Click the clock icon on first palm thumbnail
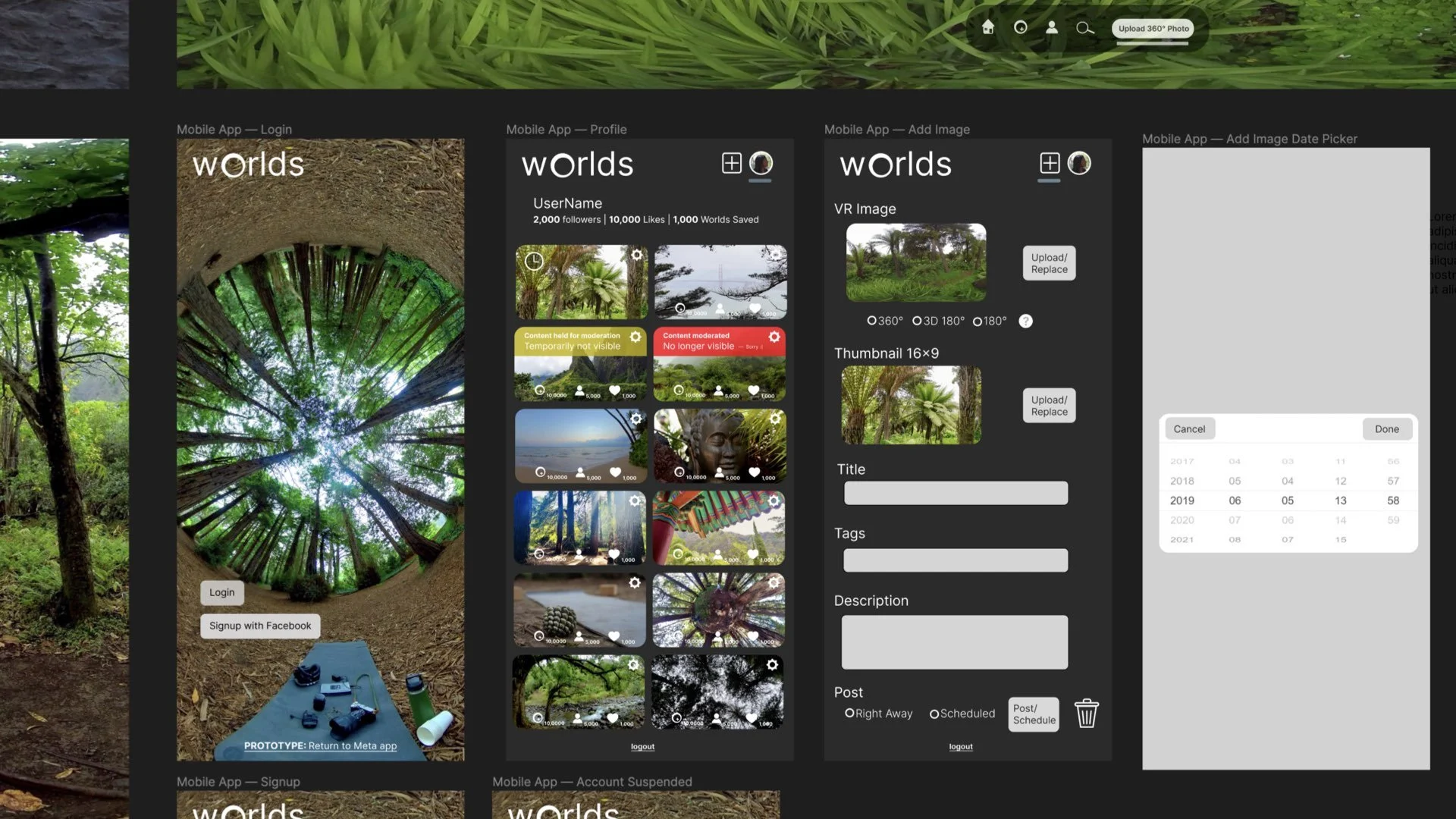The image size is (1456, 819). (534, 262)
